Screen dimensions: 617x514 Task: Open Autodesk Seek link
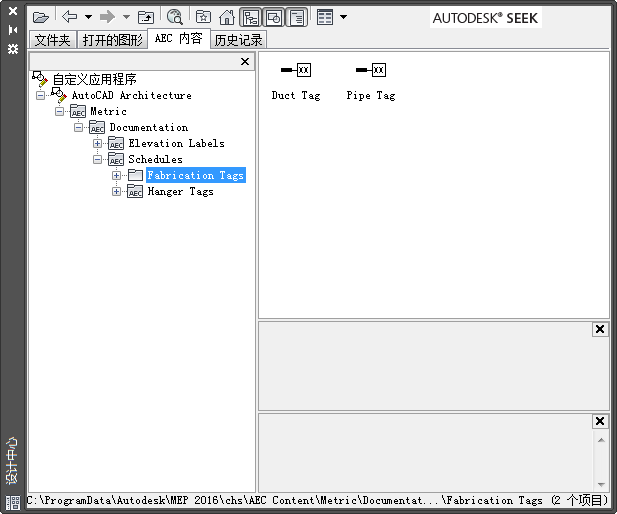coord(485,18)
